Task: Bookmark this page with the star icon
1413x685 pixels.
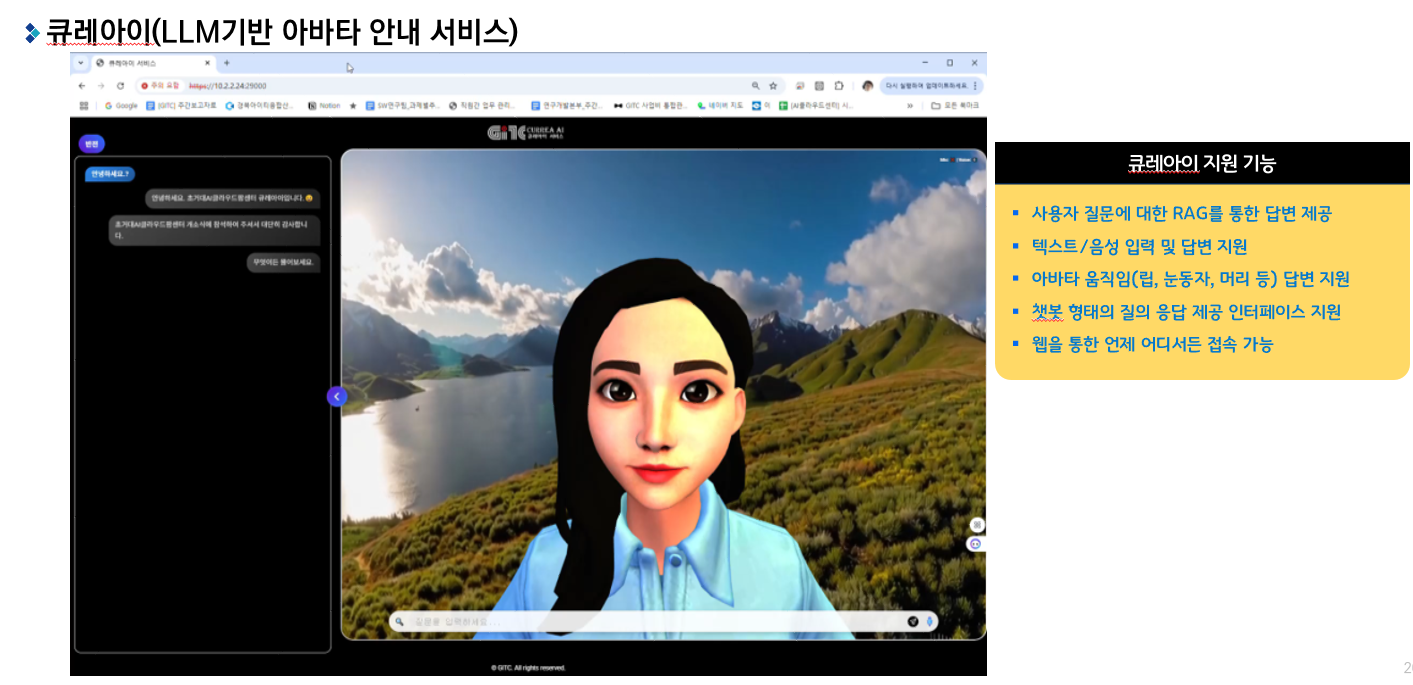Action: click(773, 86)
